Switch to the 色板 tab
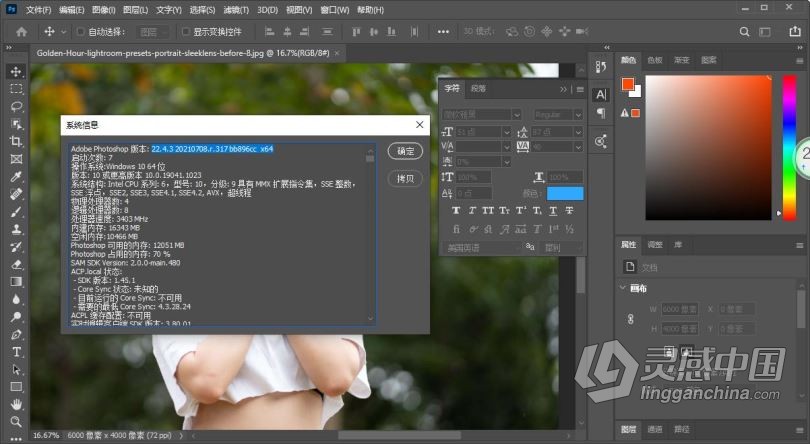Screen dimensions: 810x444 655,60
